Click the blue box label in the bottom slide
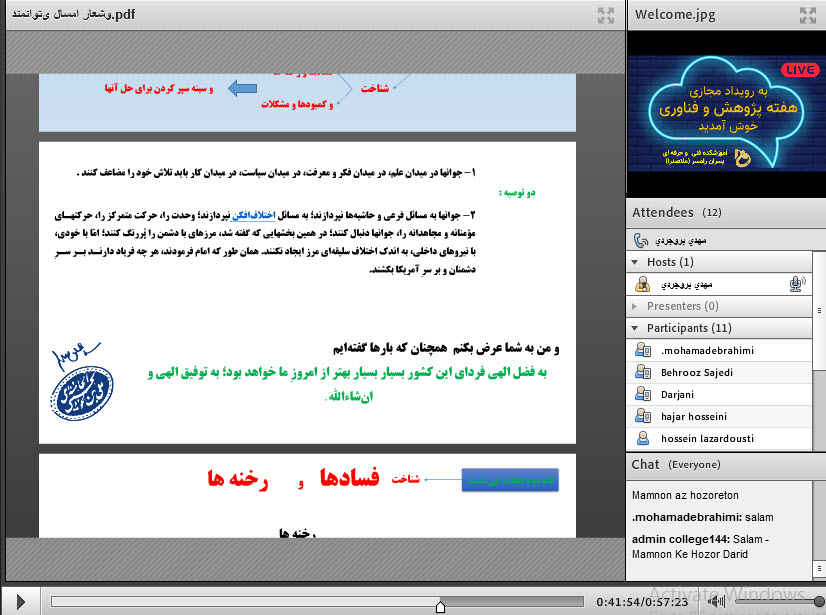The image size is (826, 615). (x=510, y=480)
